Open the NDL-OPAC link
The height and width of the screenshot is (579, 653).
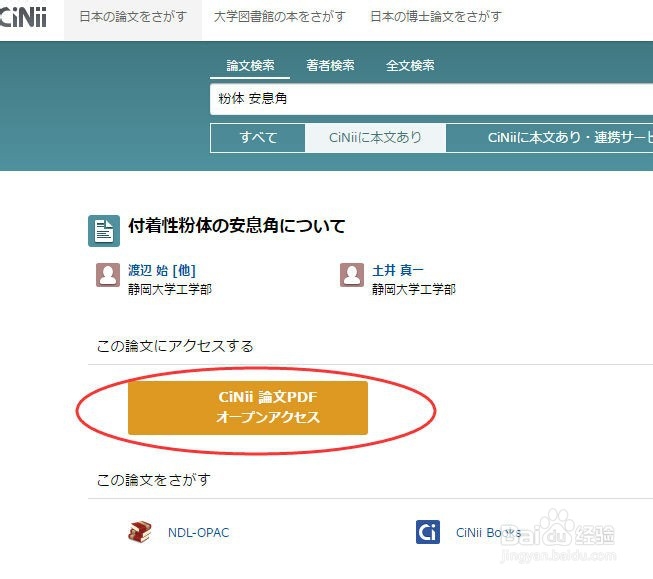pos(199,532)
